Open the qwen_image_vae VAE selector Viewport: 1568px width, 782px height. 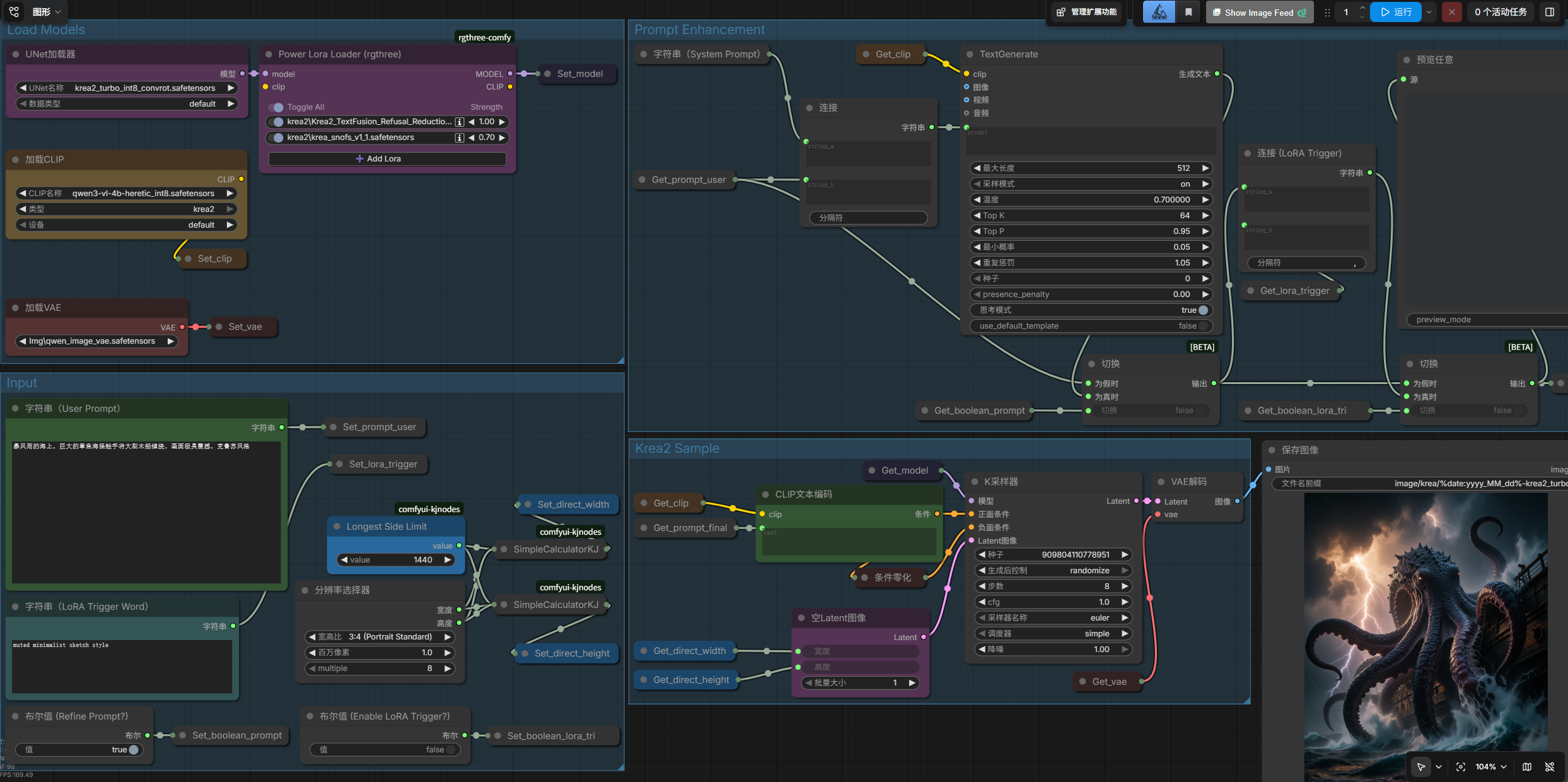[x=96, y=341]
